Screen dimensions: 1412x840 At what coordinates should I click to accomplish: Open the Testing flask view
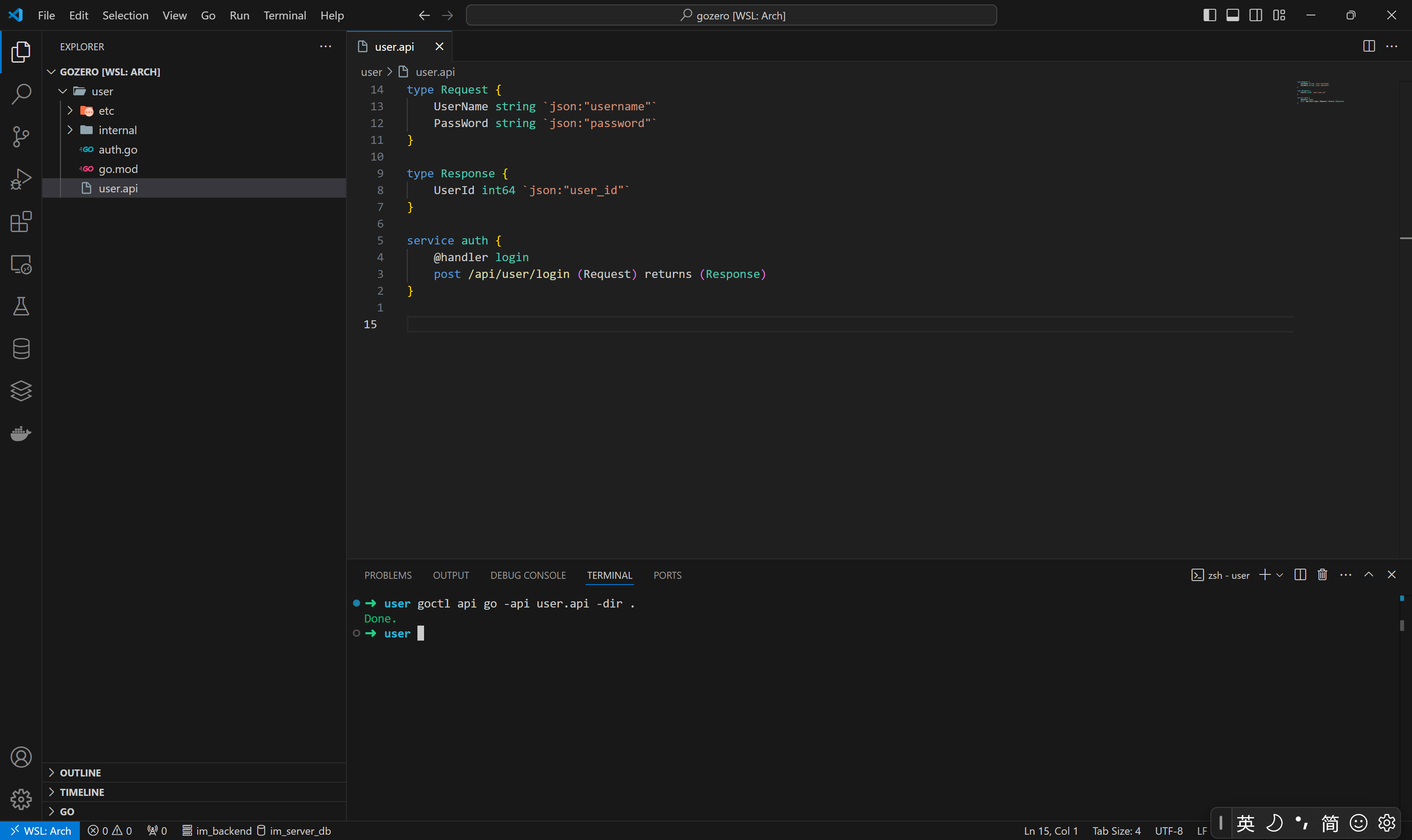(21, 306)
